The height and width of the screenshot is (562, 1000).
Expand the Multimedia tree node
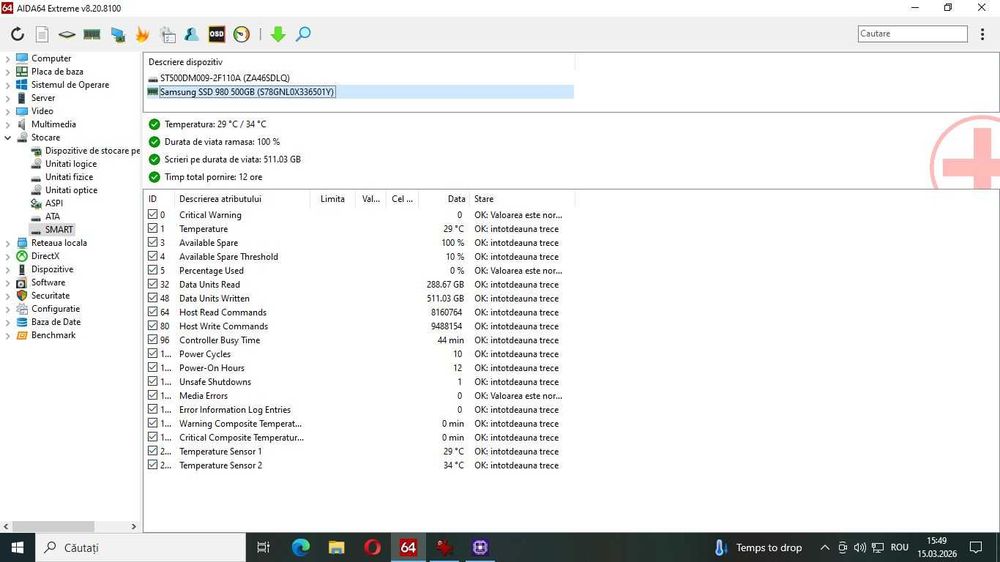coord(8,124)
